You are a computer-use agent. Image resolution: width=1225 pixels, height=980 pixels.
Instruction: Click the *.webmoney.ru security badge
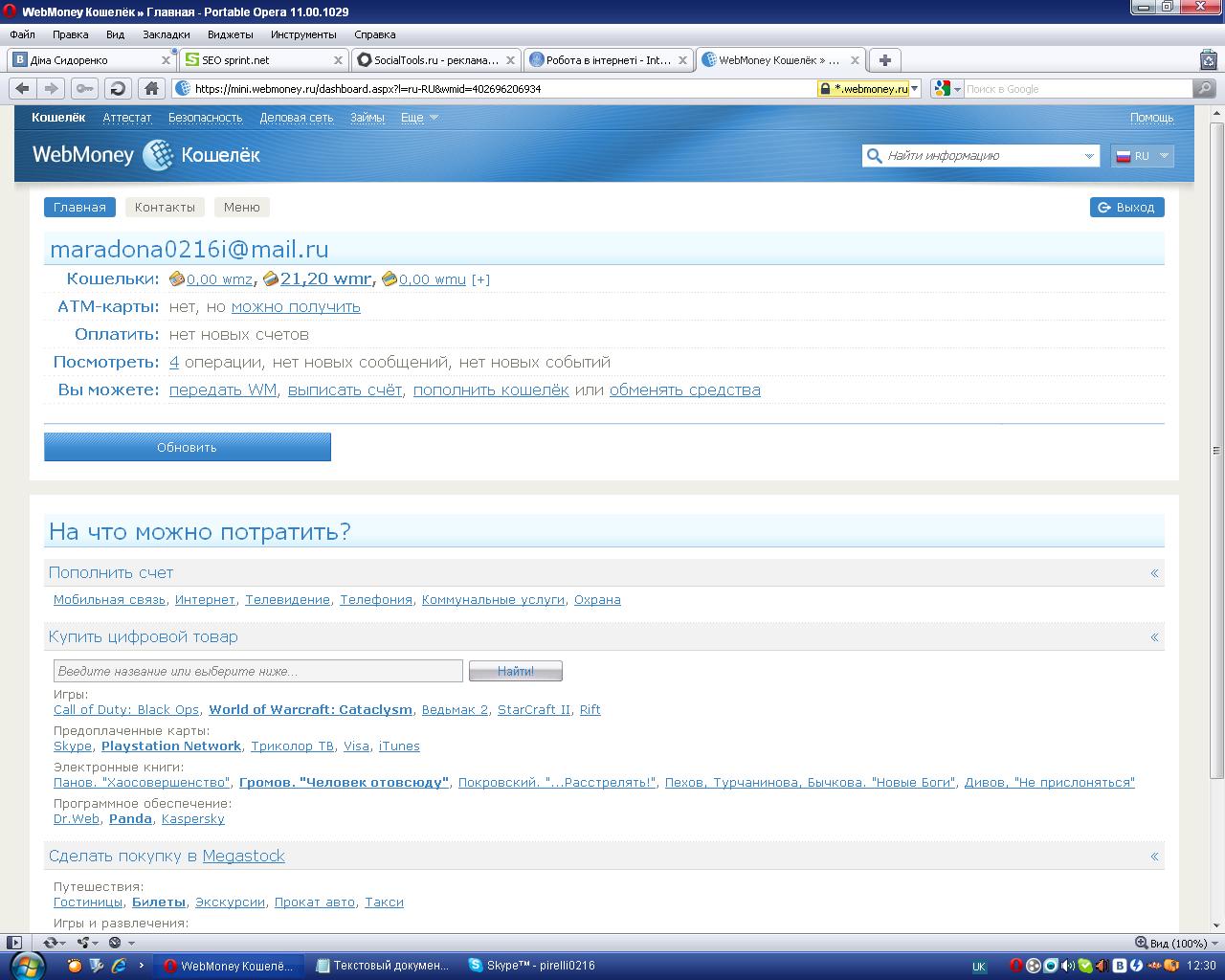point(863,89)
